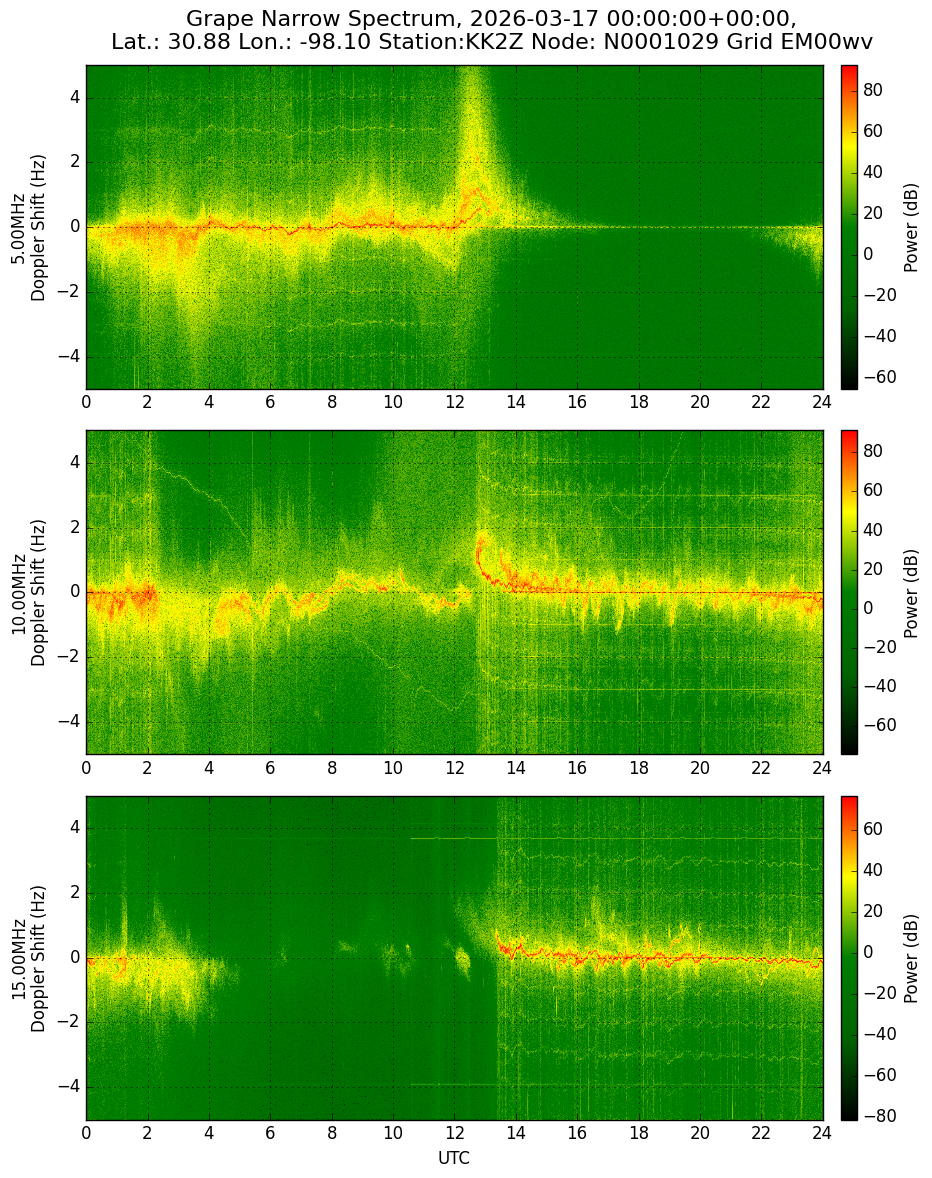The width and height of the screenshot is (932, 1178).
Task: Click the top colorbar next to the 5.00MHz plot
Action: pos(849,228)
